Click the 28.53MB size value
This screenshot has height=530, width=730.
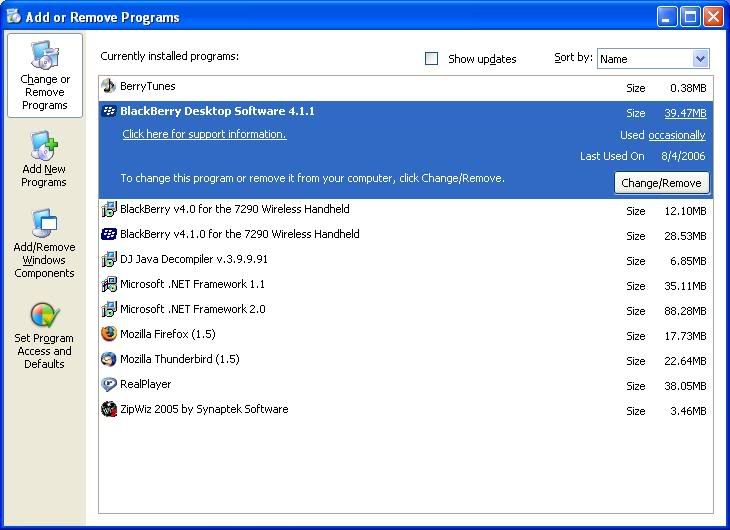point(685,236)
